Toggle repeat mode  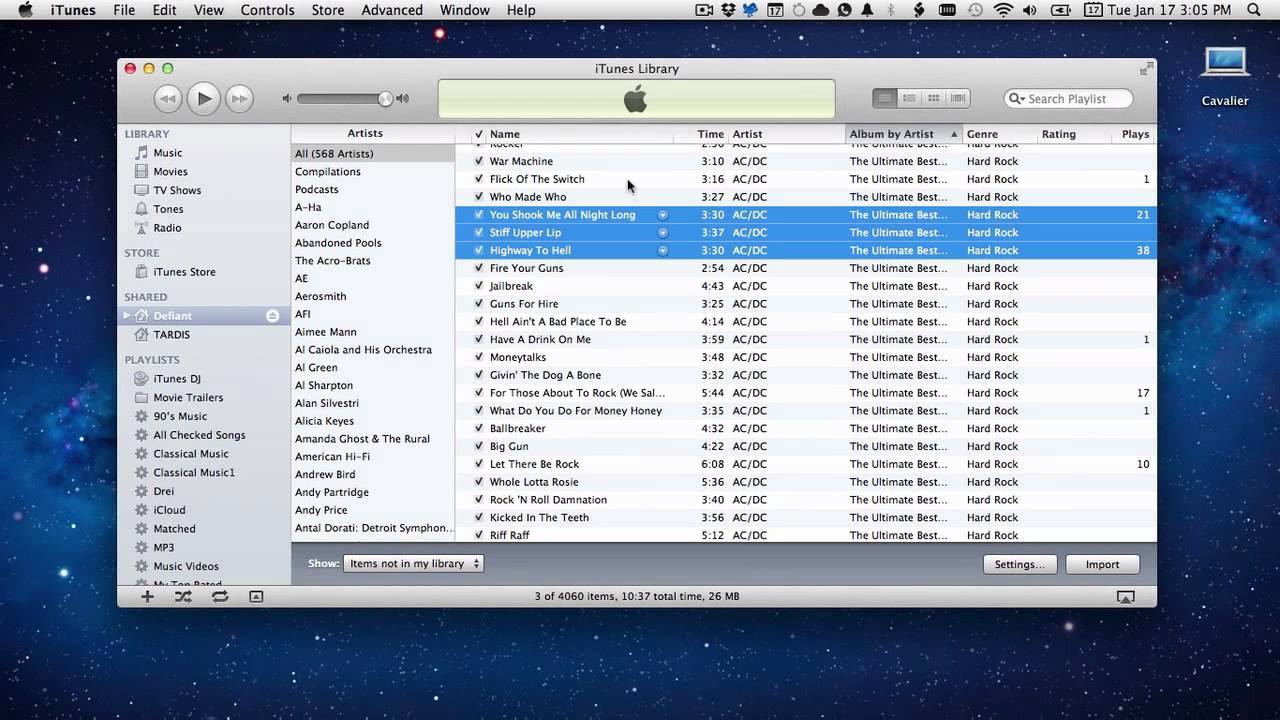pyautogui.click(x=220, y=596)
